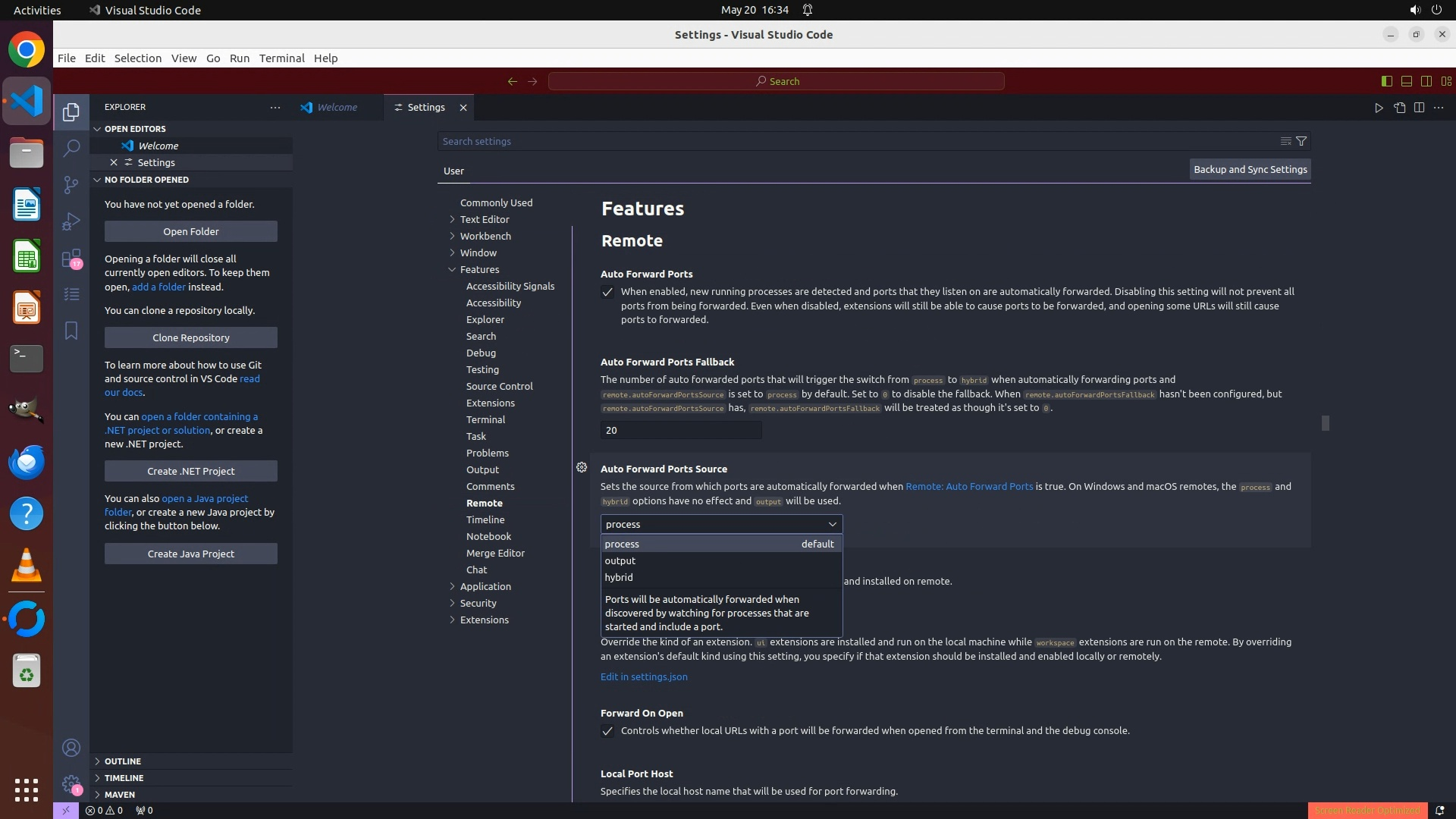Click the Auto Forward Ports Fallback number field
1456x819 pixels.
coord(680,430)
